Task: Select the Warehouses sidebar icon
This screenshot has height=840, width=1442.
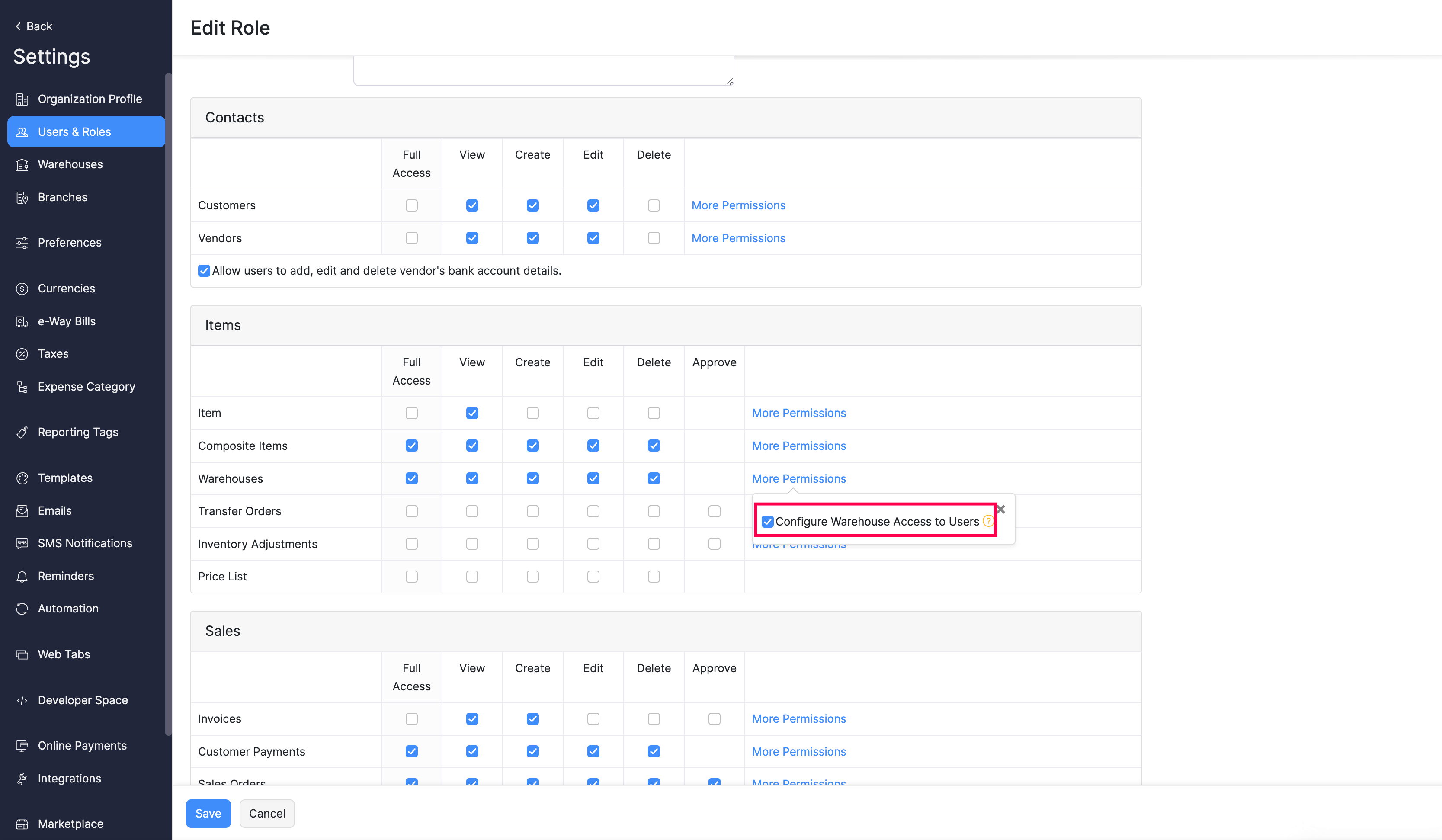Action: 22,164
